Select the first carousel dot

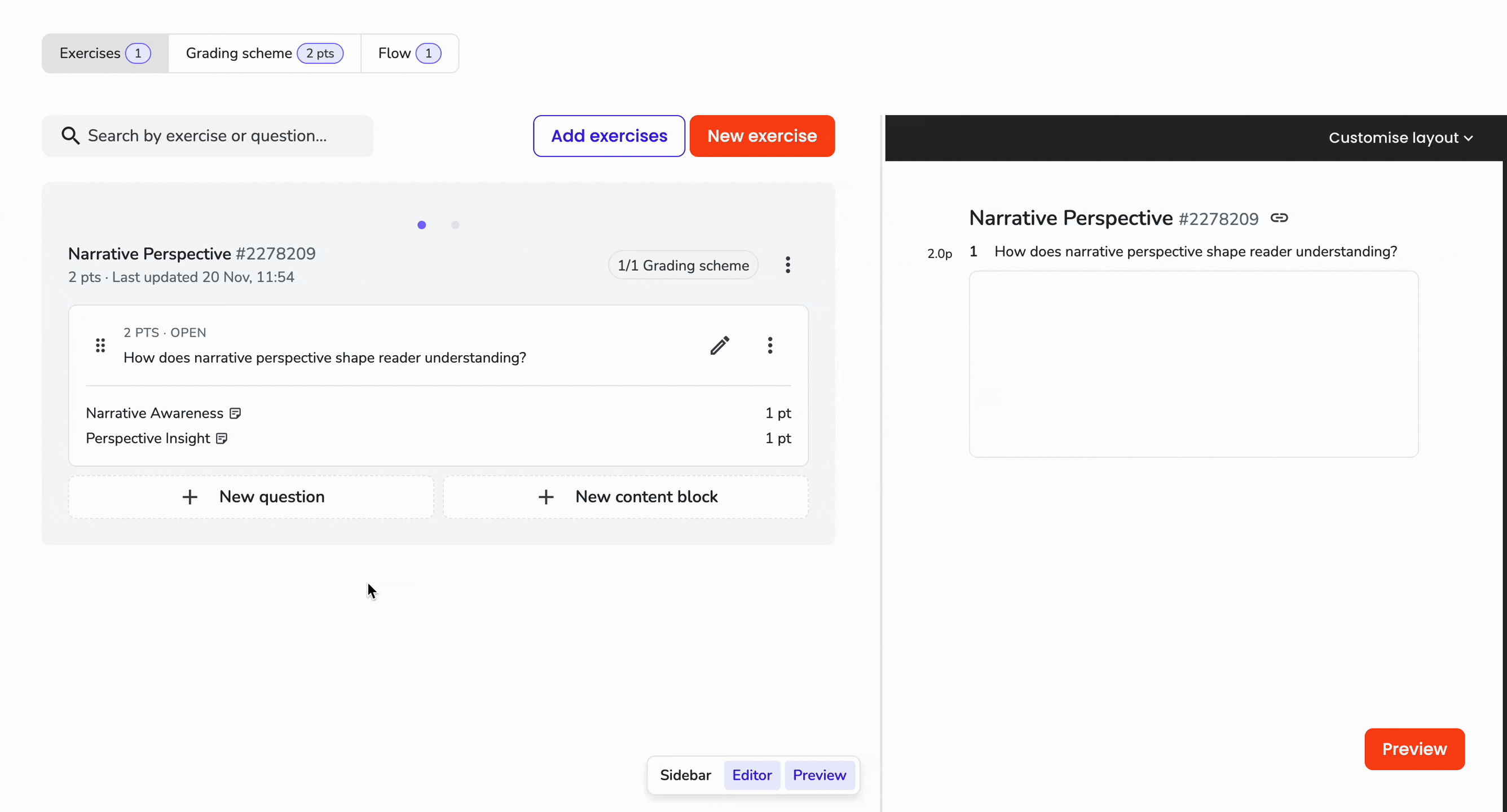(422, 225)
